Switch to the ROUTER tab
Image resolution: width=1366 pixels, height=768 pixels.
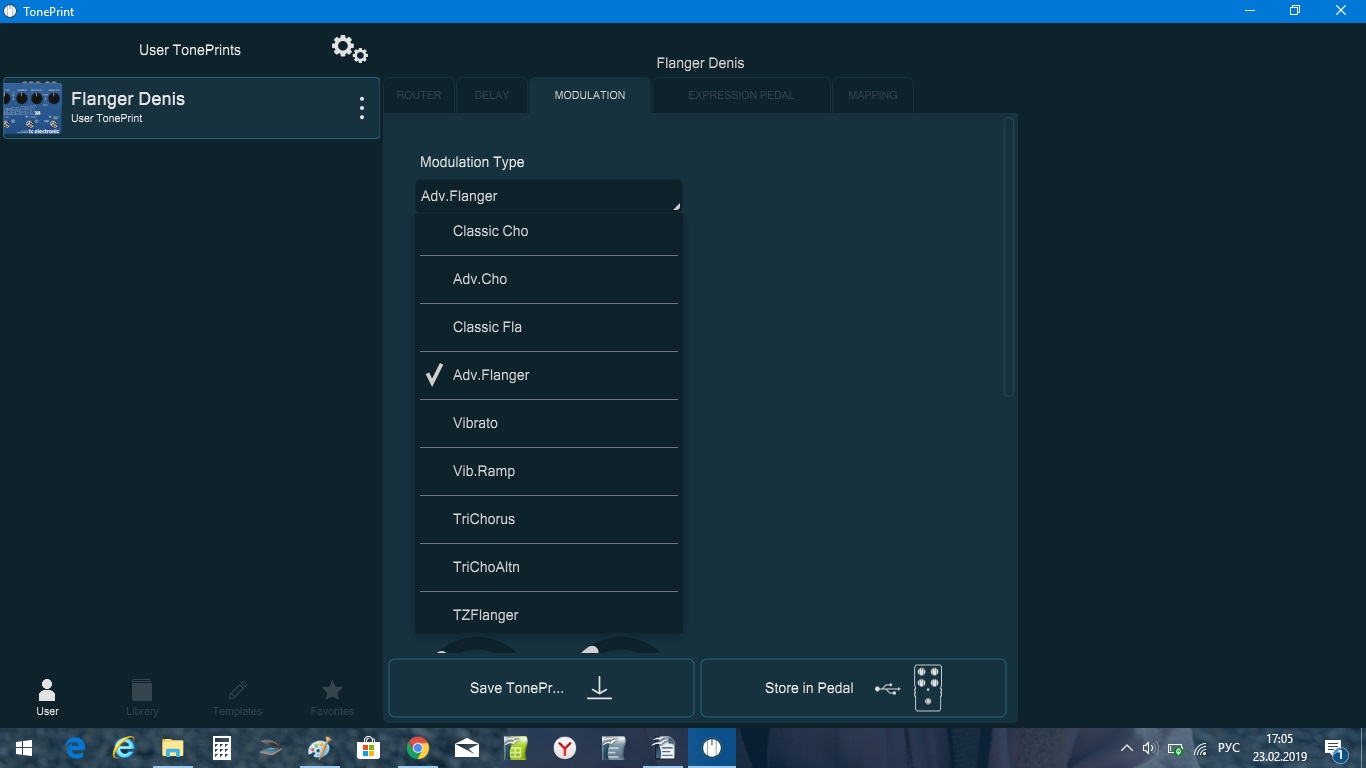419,95
